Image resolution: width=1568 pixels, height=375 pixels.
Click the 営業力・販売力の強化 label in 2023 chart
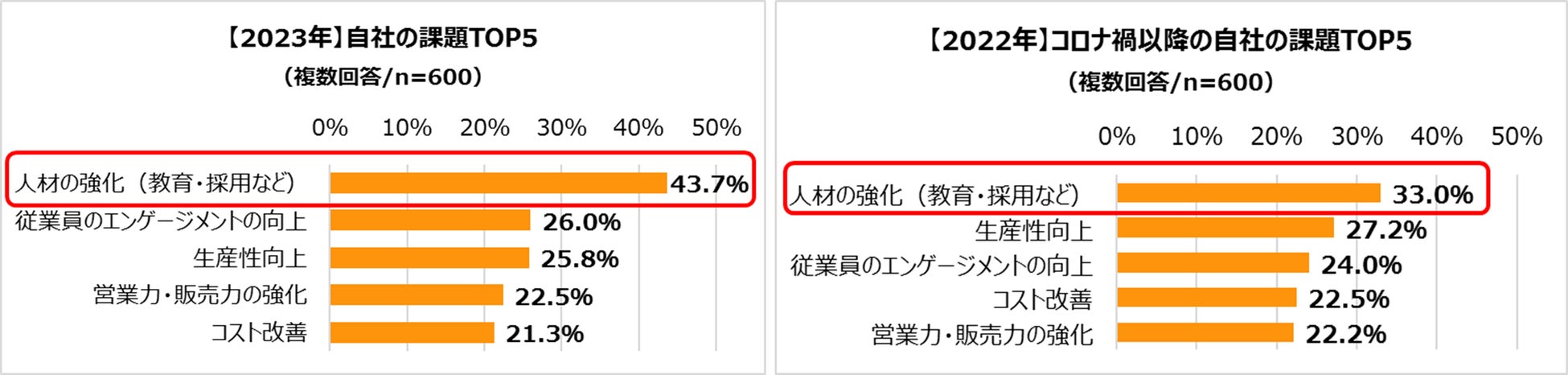point(200,295)
